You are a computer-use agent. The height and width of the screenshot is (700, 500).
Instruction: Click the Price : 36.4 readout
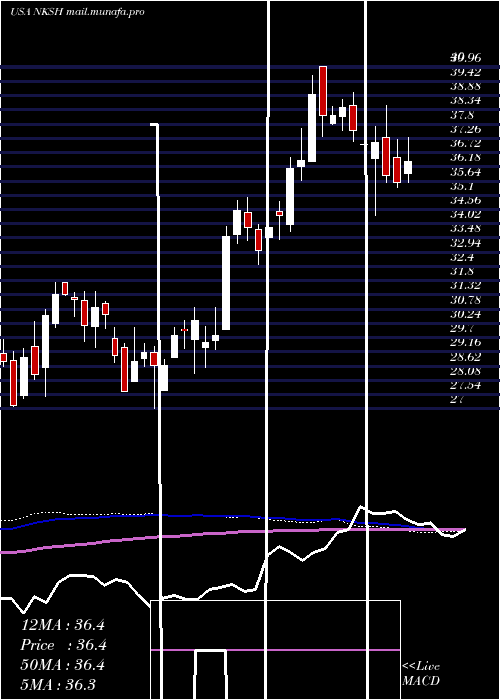(63, 645)
